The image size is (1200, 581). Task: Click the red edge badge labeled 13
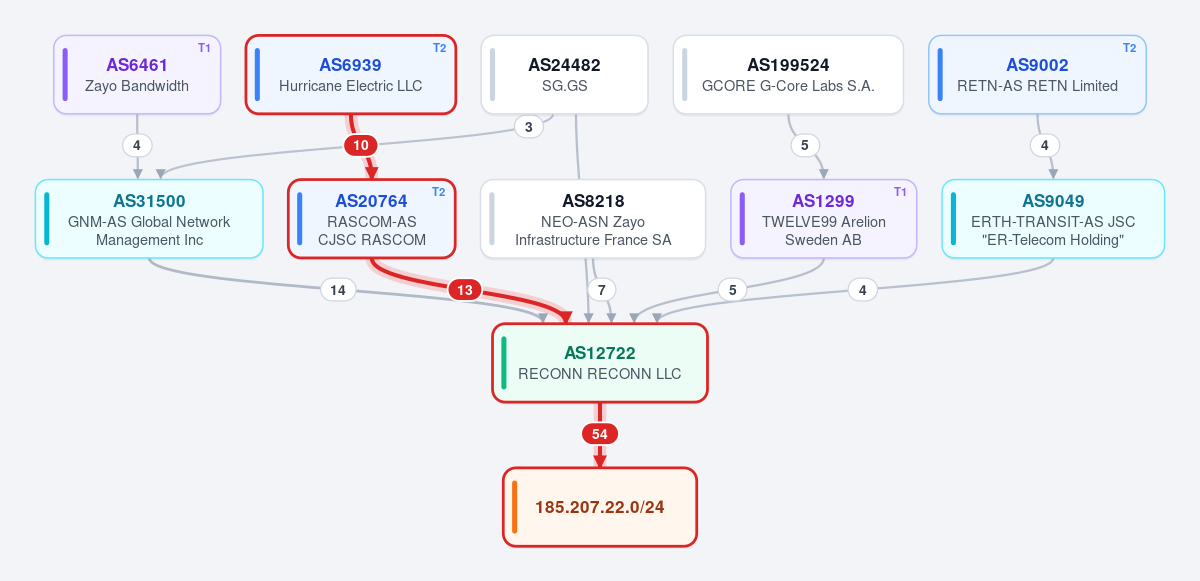[464, 290]
